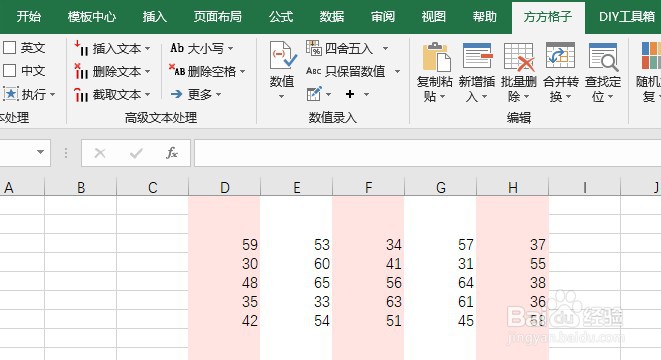Screen dimensions: 661x360
Task: Click the formula bar confirm checkmark icon
Action: (136, 153)
